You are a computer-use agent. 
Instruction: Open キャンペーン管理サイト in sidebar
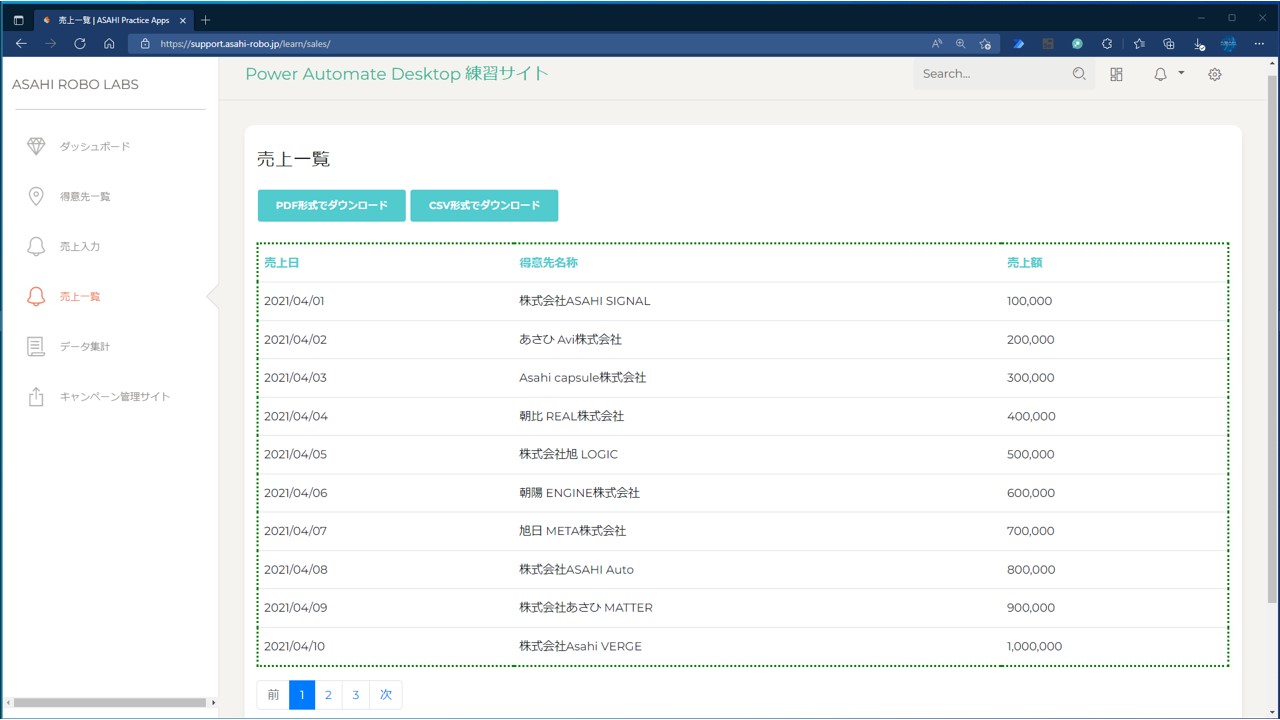pyautogui.click(x=115, y=396)
